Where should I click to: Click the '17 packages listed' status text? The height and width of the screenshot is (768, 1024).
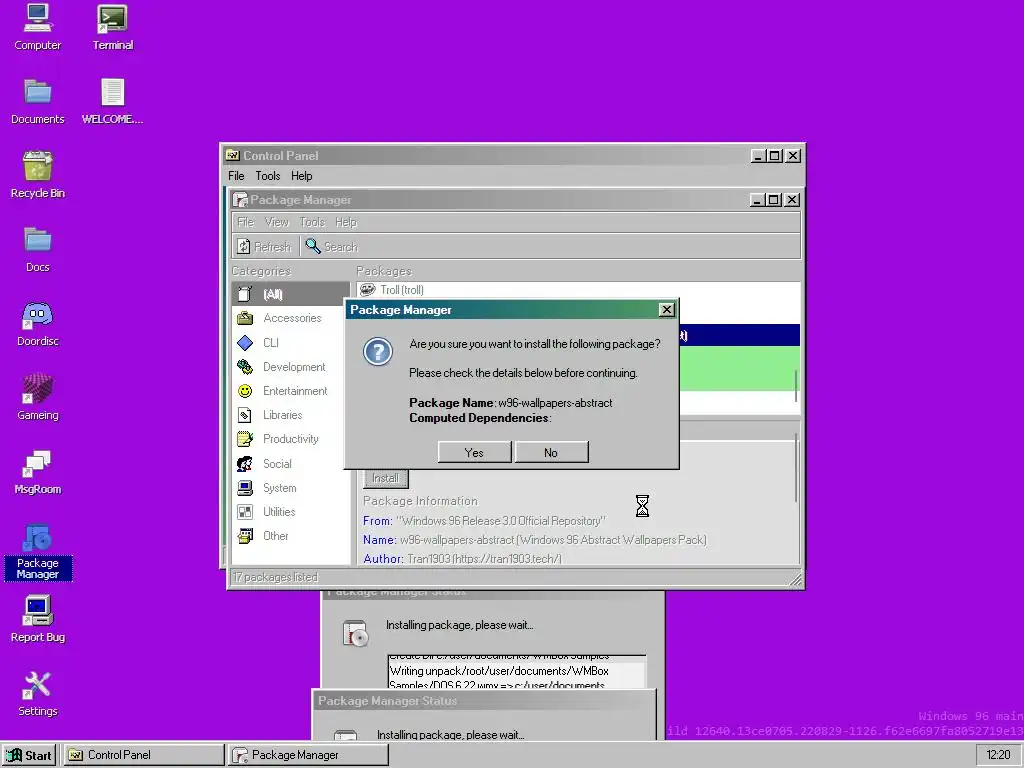(276, 577)
